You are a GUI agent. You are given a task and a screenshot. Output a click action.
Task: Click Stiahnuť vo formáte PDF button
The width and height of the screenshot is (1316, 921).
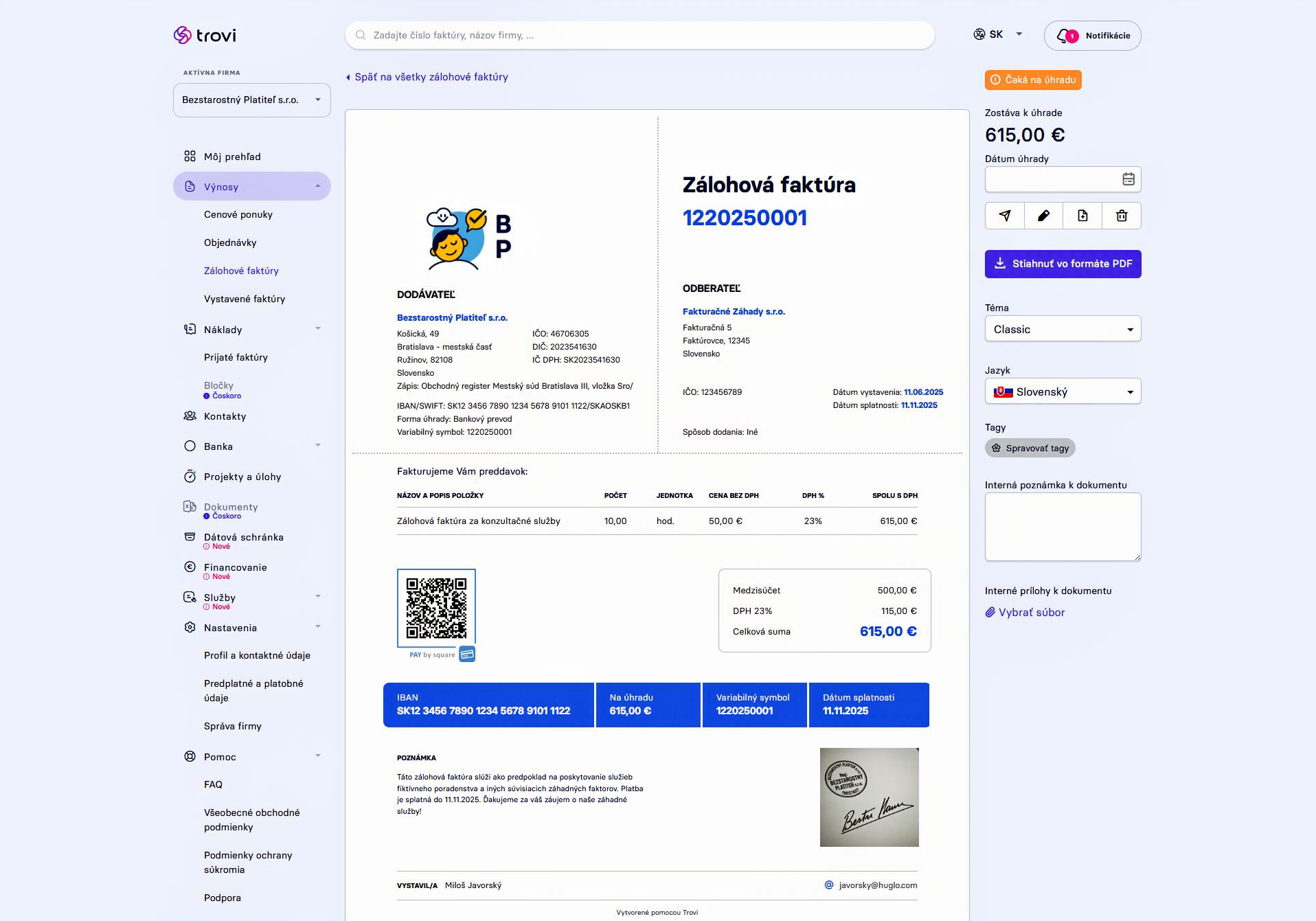tap(1063, 264)
